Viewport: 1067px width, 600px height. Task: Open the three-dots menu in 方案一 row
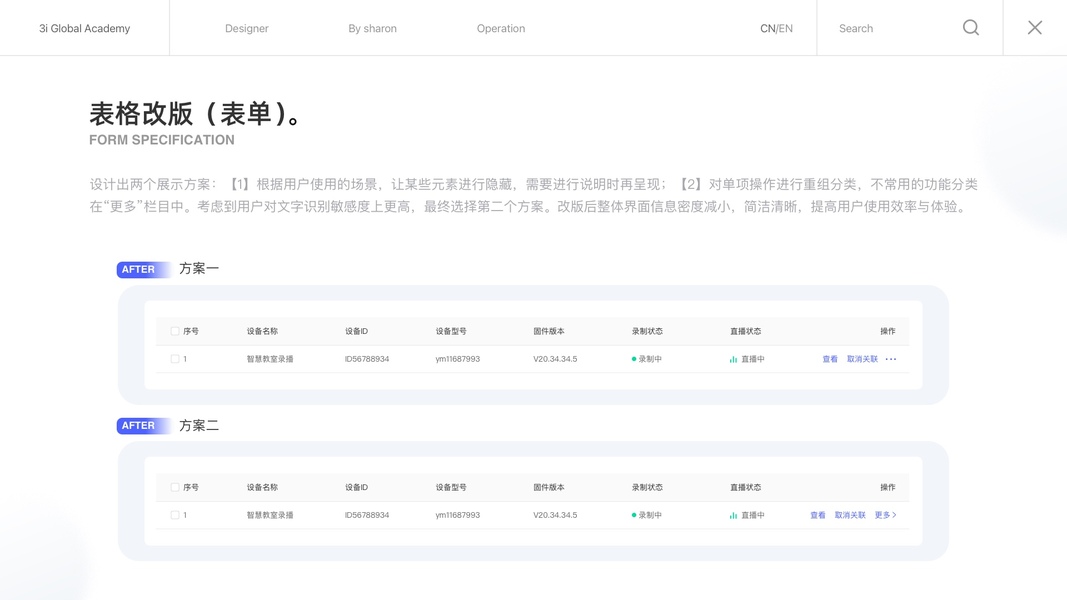click(891, 359)
